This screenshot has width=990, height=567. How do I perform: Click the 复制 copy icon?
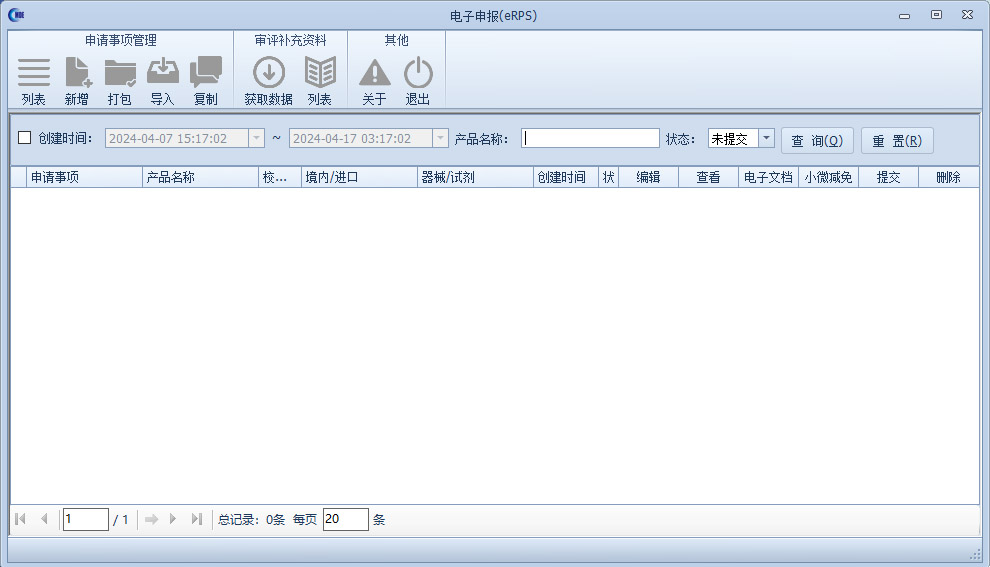tap(205, 73)
